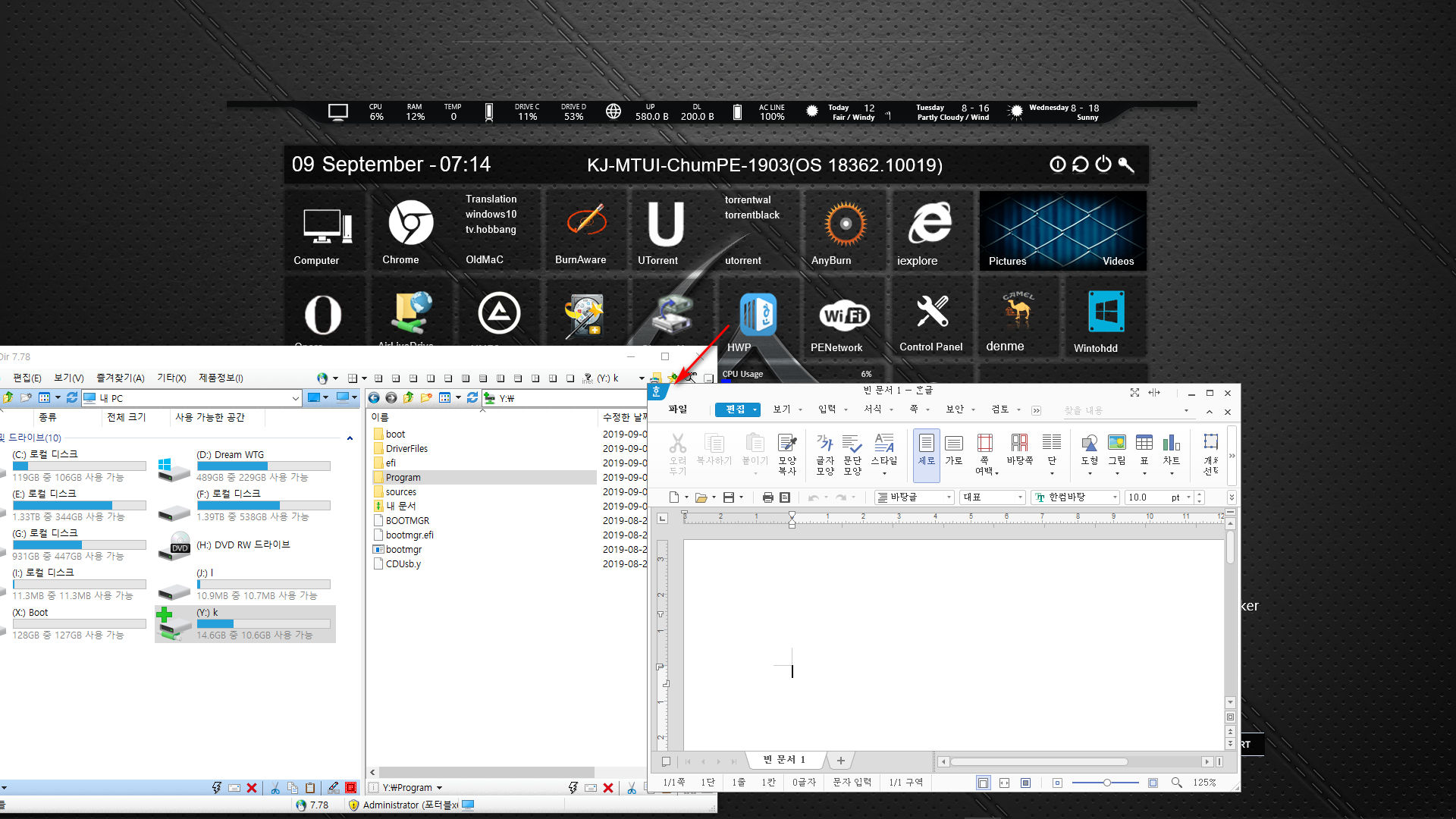Viewport: 1456px width, 819px height.
Task: Click the 바탕쪽 master page icon
Action: pos(1019,450)
